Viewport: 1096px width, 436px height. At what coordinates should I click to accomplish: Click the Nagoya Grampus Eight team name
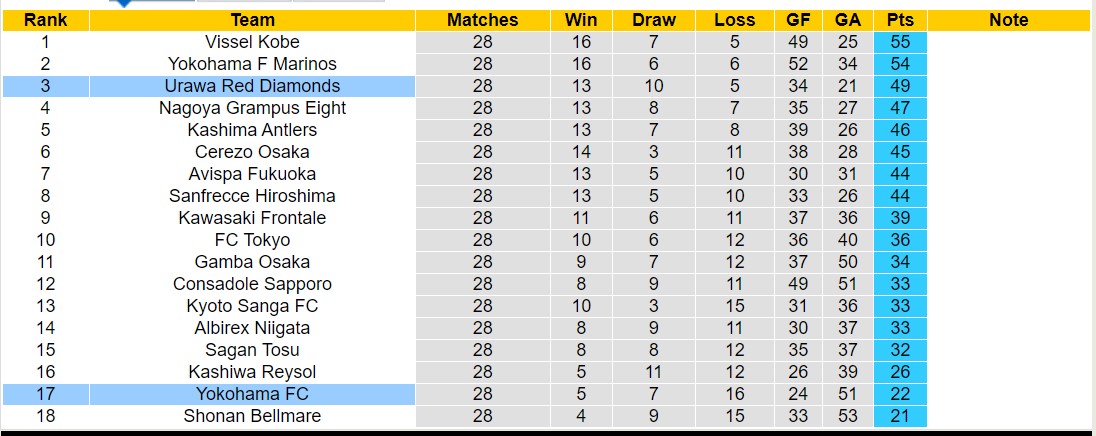coord(252,108)
